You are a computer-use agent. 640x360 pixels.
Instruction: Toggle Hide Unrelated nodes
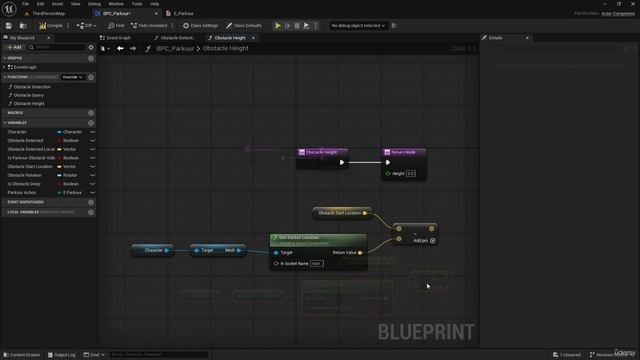click(x=149, y=26)
